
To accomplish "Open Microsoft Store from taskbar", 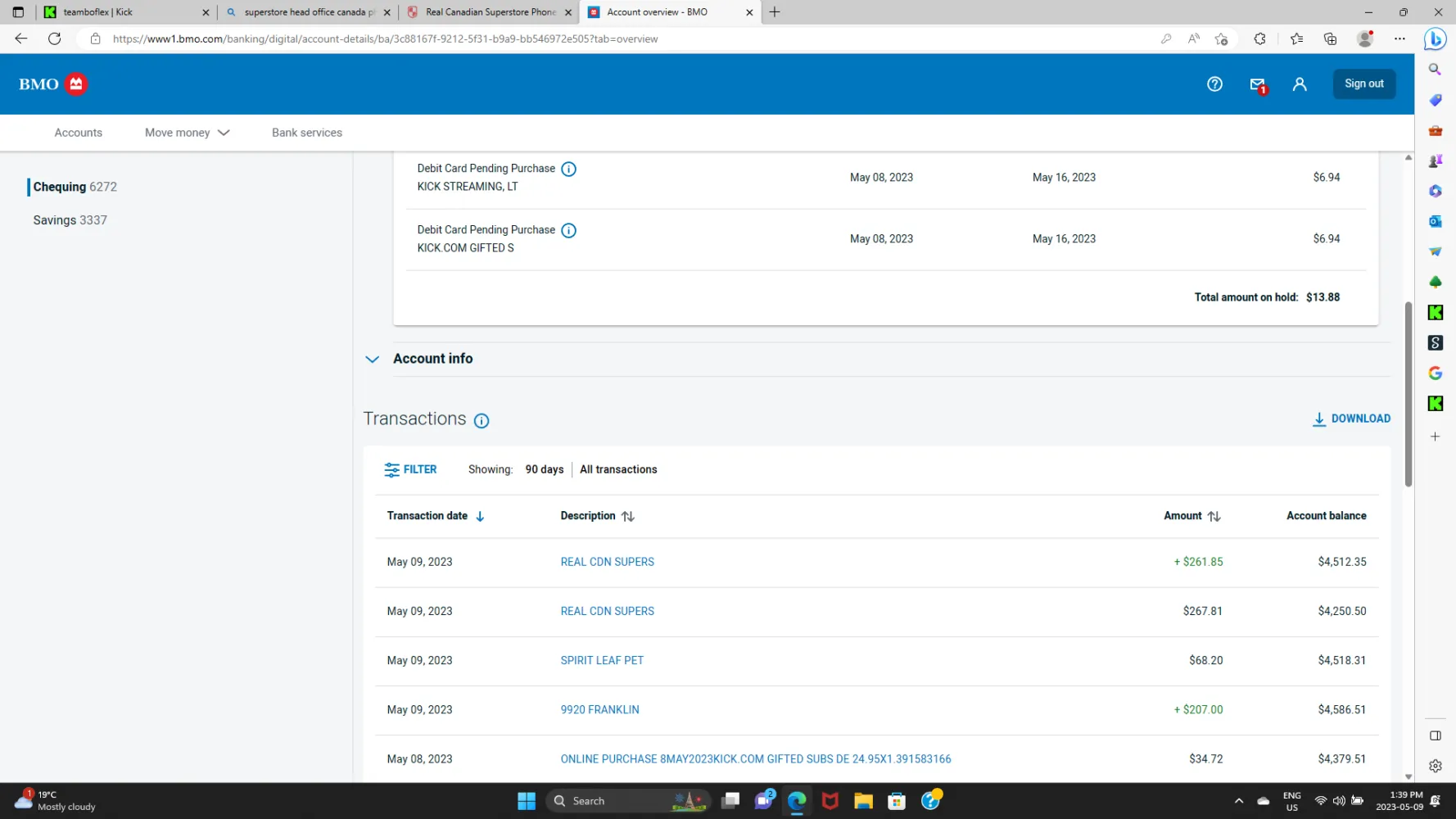I will pos(897,801).
